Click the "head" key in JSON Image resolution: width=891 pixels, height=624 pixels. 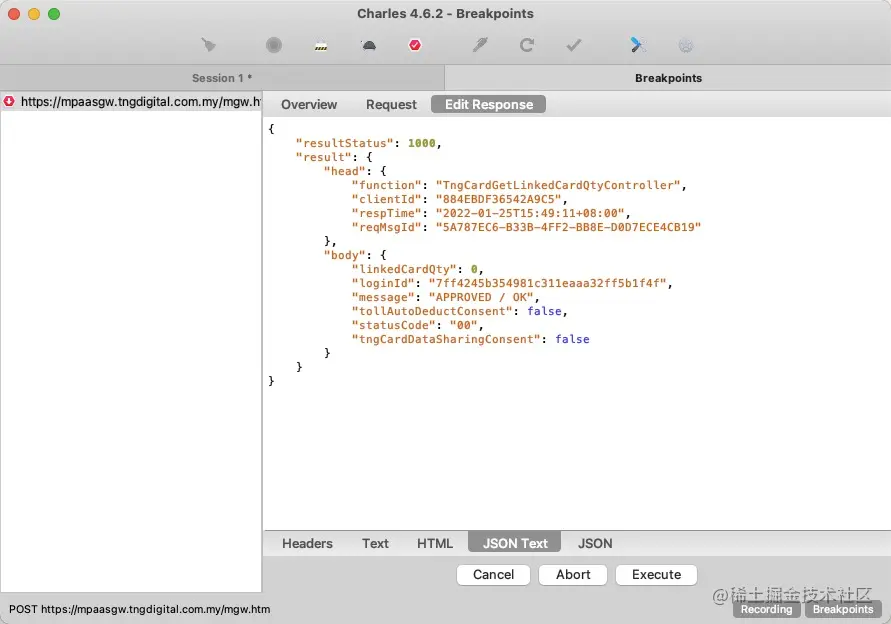pyautogui.click(x=344, y=171)
